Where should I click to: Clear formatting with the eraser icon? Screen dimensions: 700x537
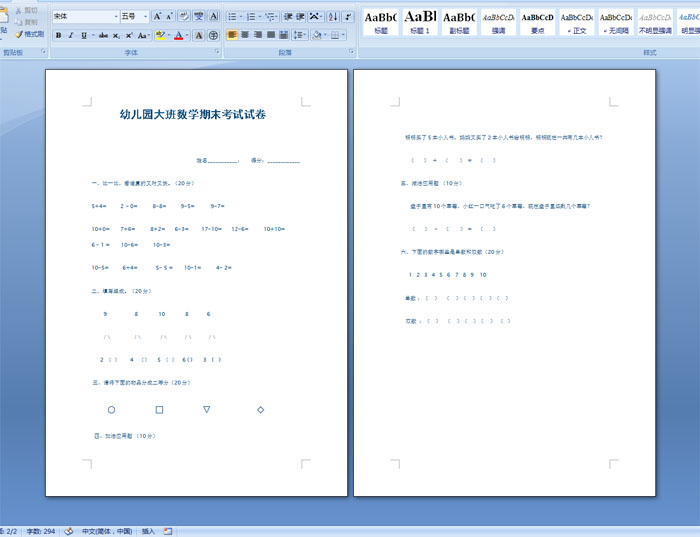[x=184, y=17]
